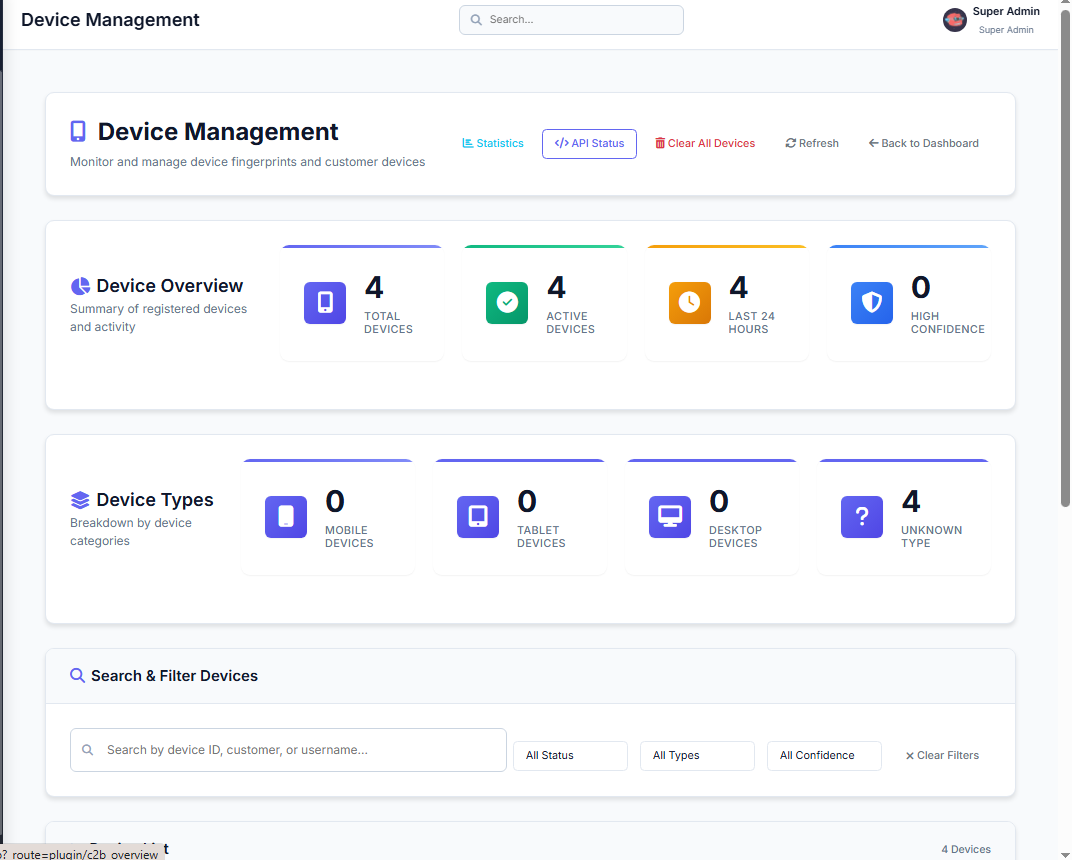Expand the All Types filter dropdown
1072x860 pixels.
(697, 756)
